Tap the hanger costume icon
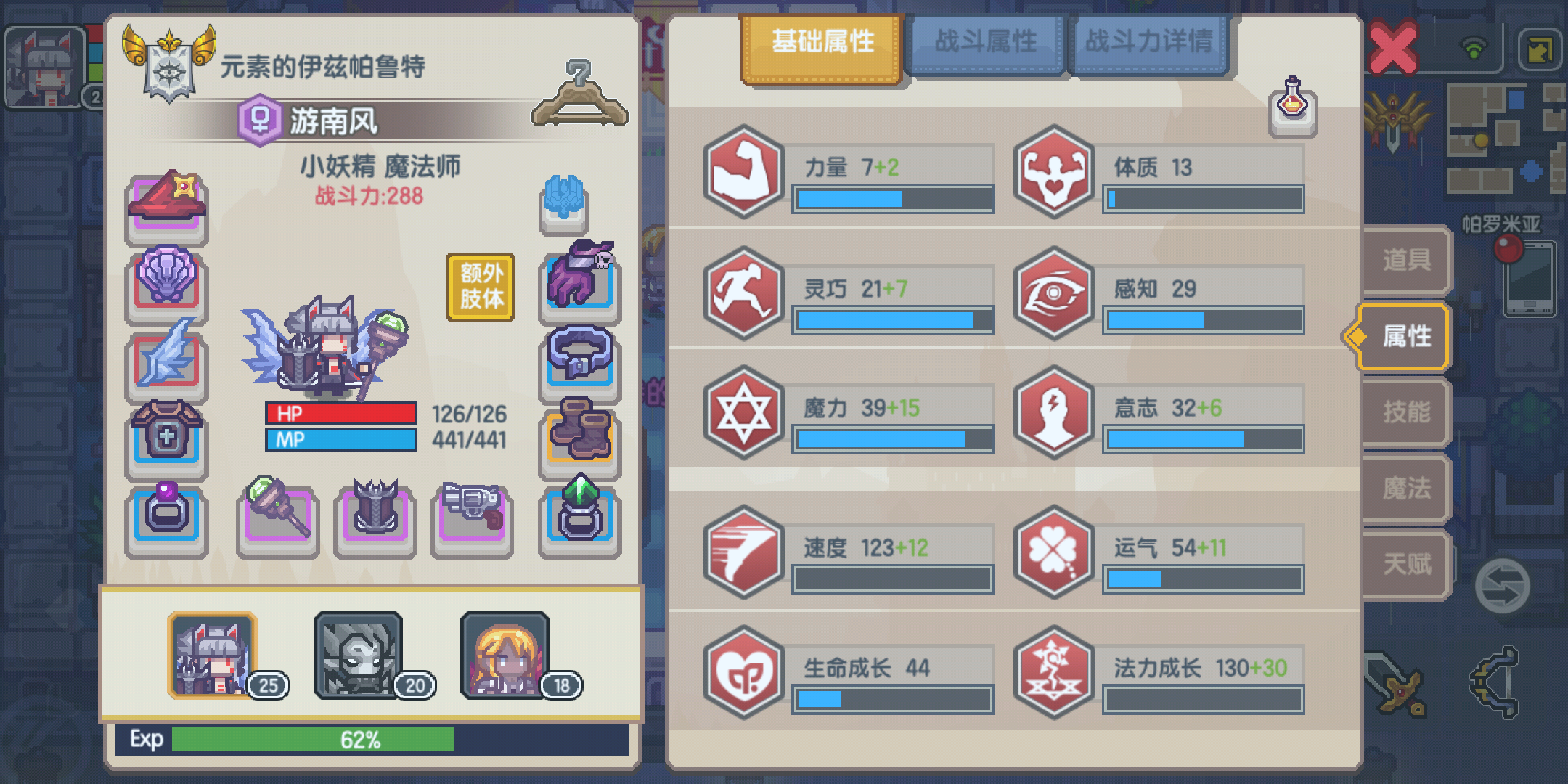The image size is (1568, 784). click(579, 94)
